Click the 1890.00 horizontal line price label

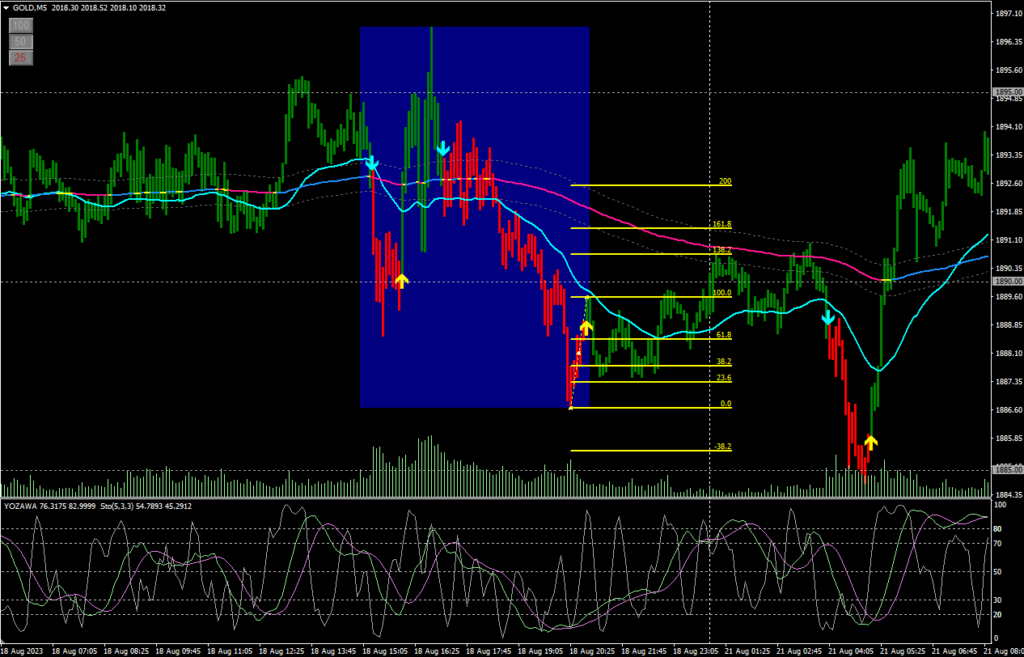1007,282
